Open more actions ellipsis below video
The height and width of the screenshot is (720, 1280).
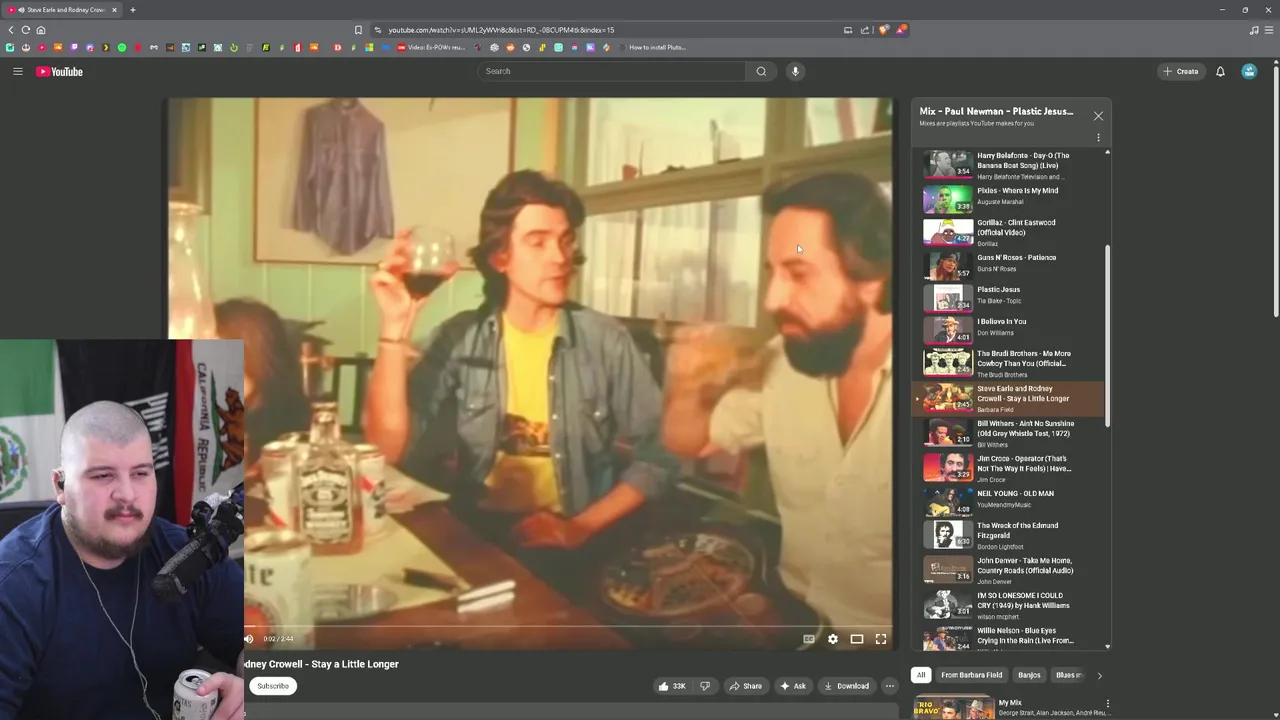click(889, 686)
